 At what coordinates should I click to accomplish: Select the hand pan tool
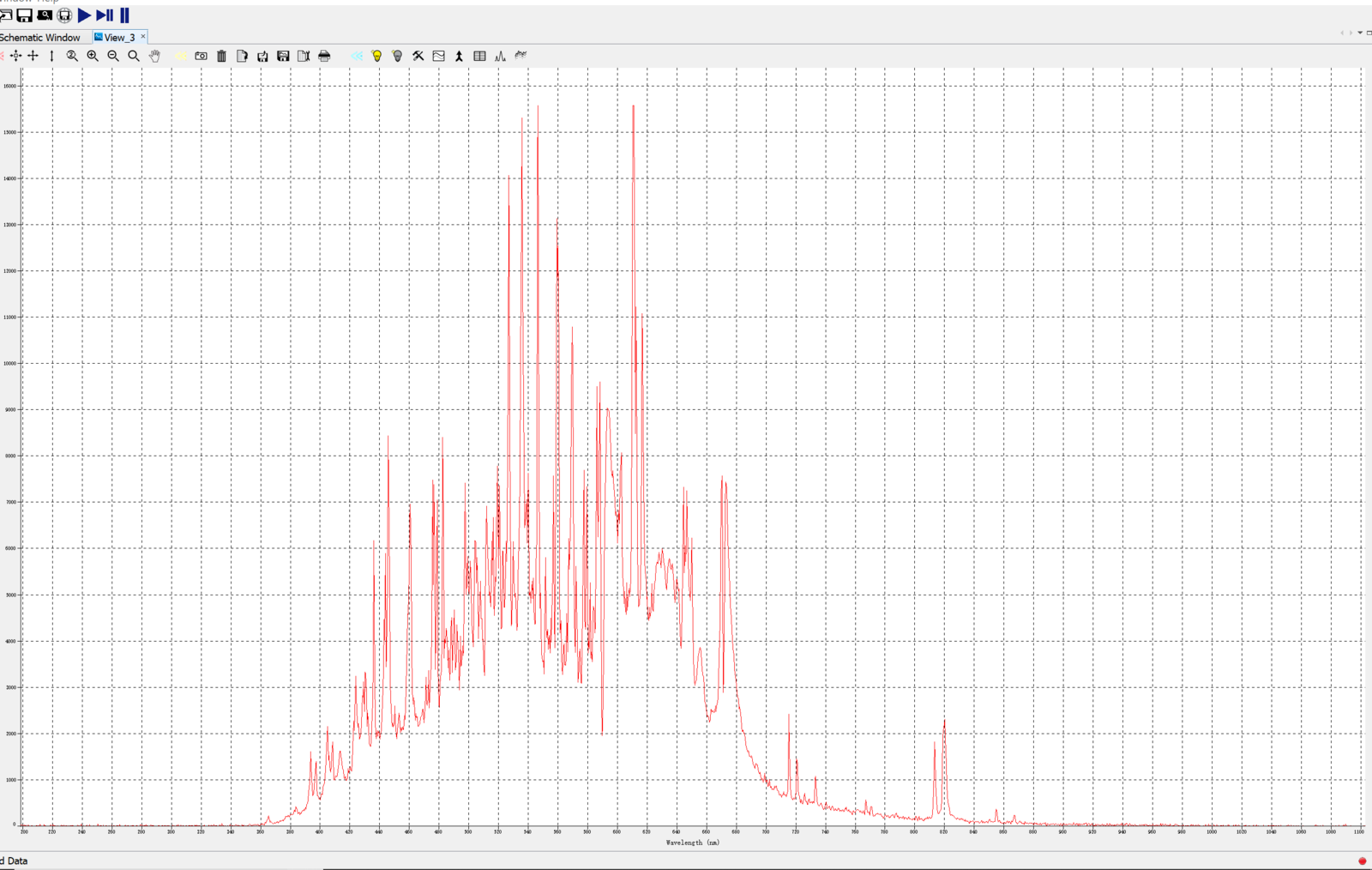(x=154, y=56)
